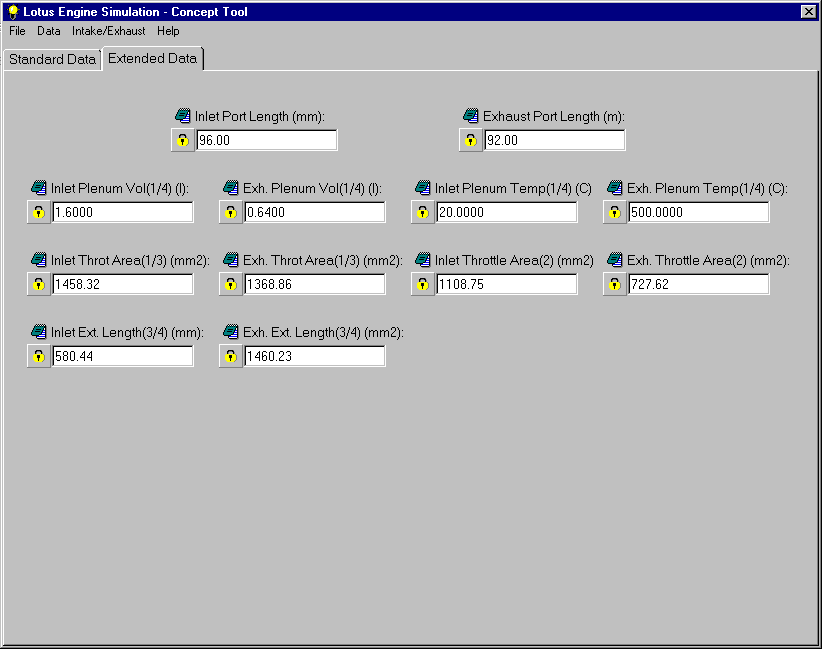Open the File menu
822x649 pixels.
[17, 31]
